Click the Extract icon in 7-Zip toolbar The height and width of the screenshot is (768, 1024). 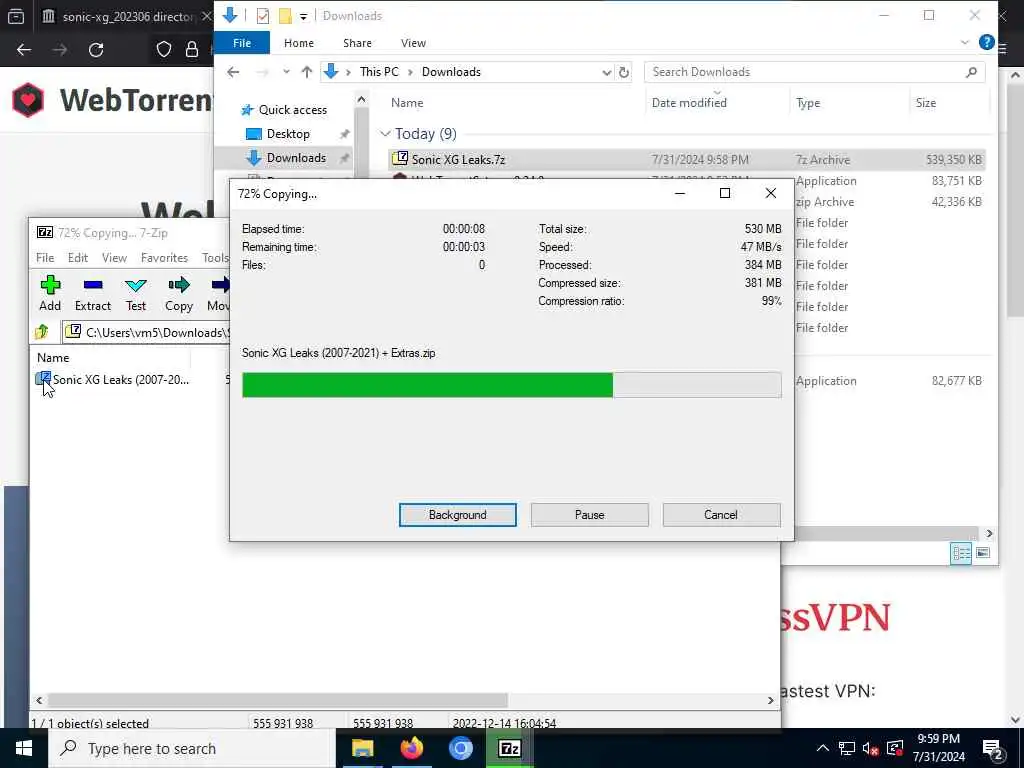(x=93, y=285)
